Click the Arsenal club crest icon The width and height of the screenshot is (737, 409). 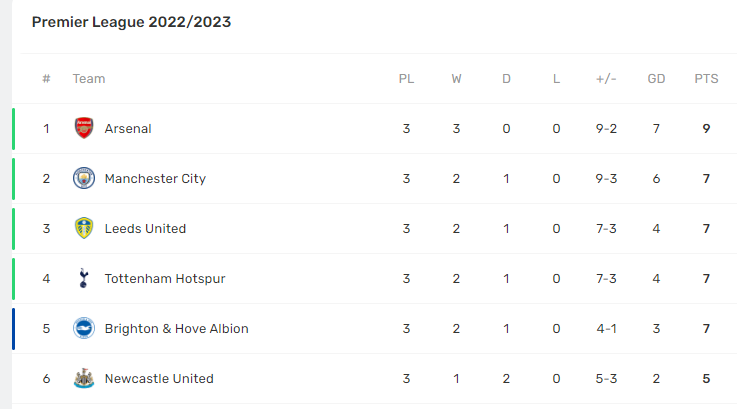point(84,128)
